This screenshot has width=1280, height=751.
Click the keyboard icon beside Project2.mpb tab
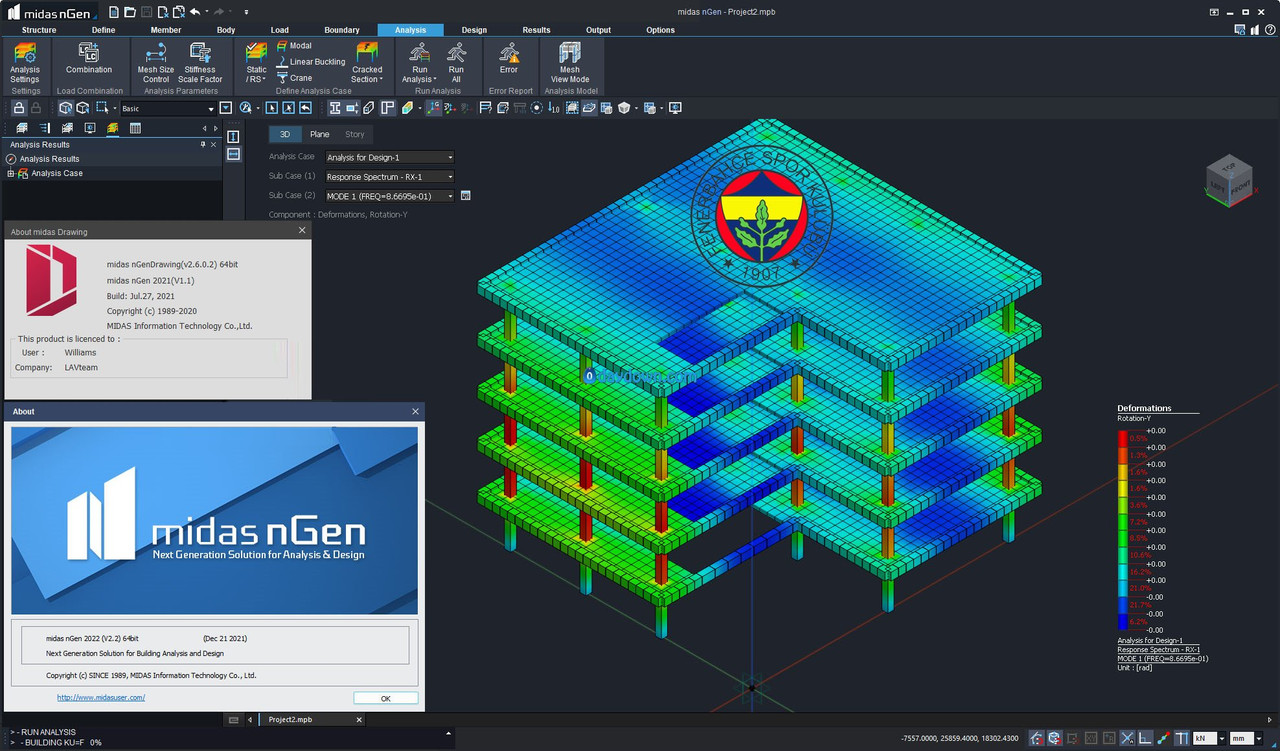pos(233,719)
